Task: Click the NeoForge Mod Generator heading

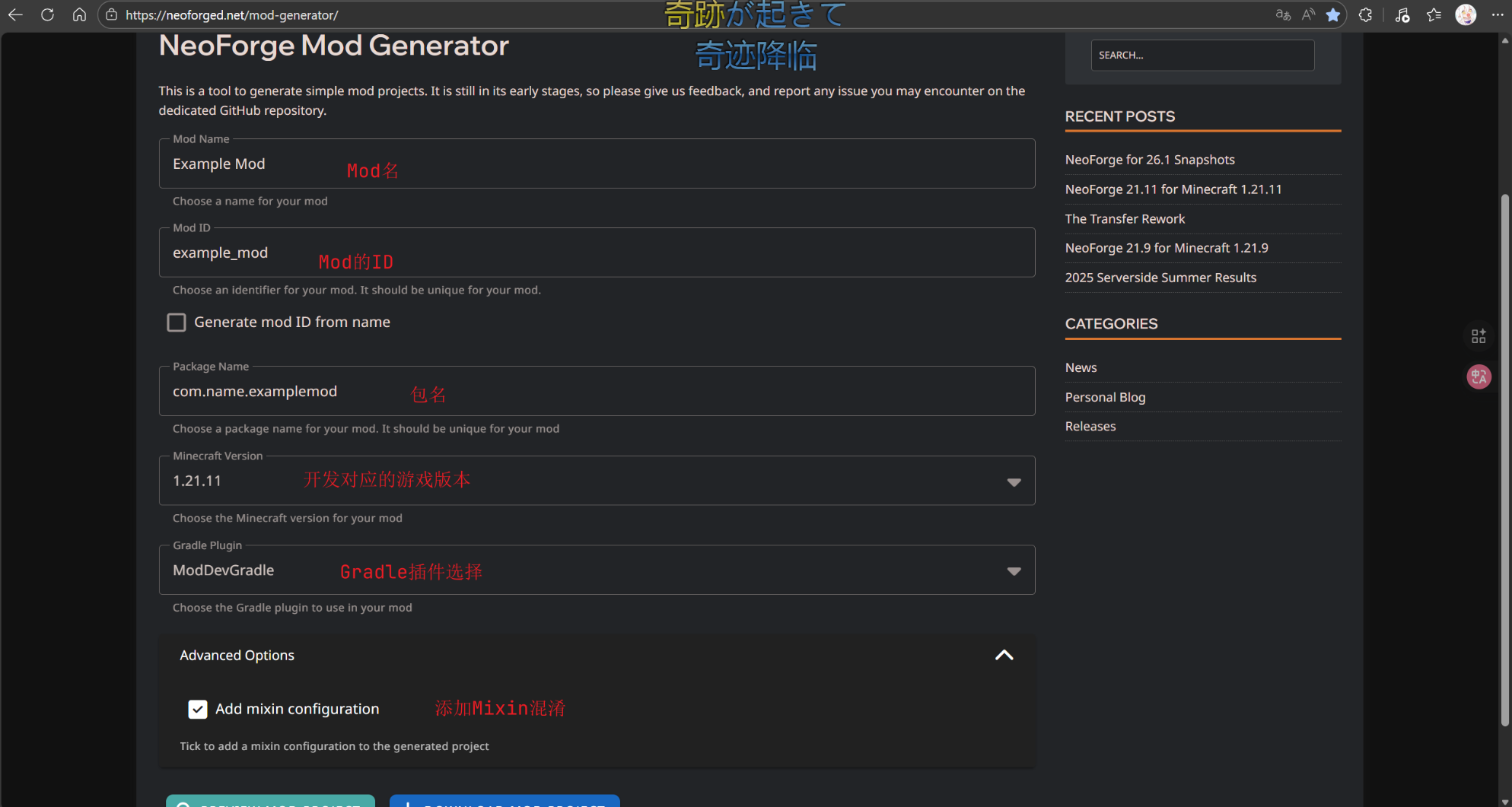Action: pos(333,46)
